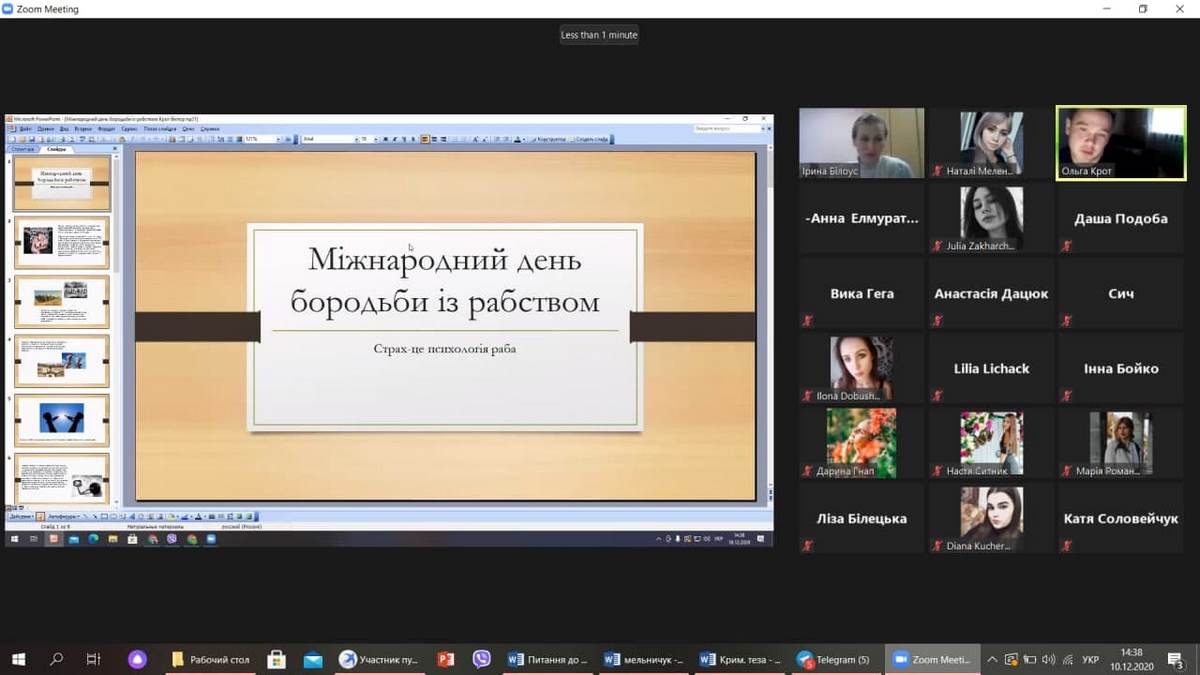Click the volume speaker tray icon
The height and width of the screenshot is (675, 1200).
pyautogui.click(x=1048, y=660)
